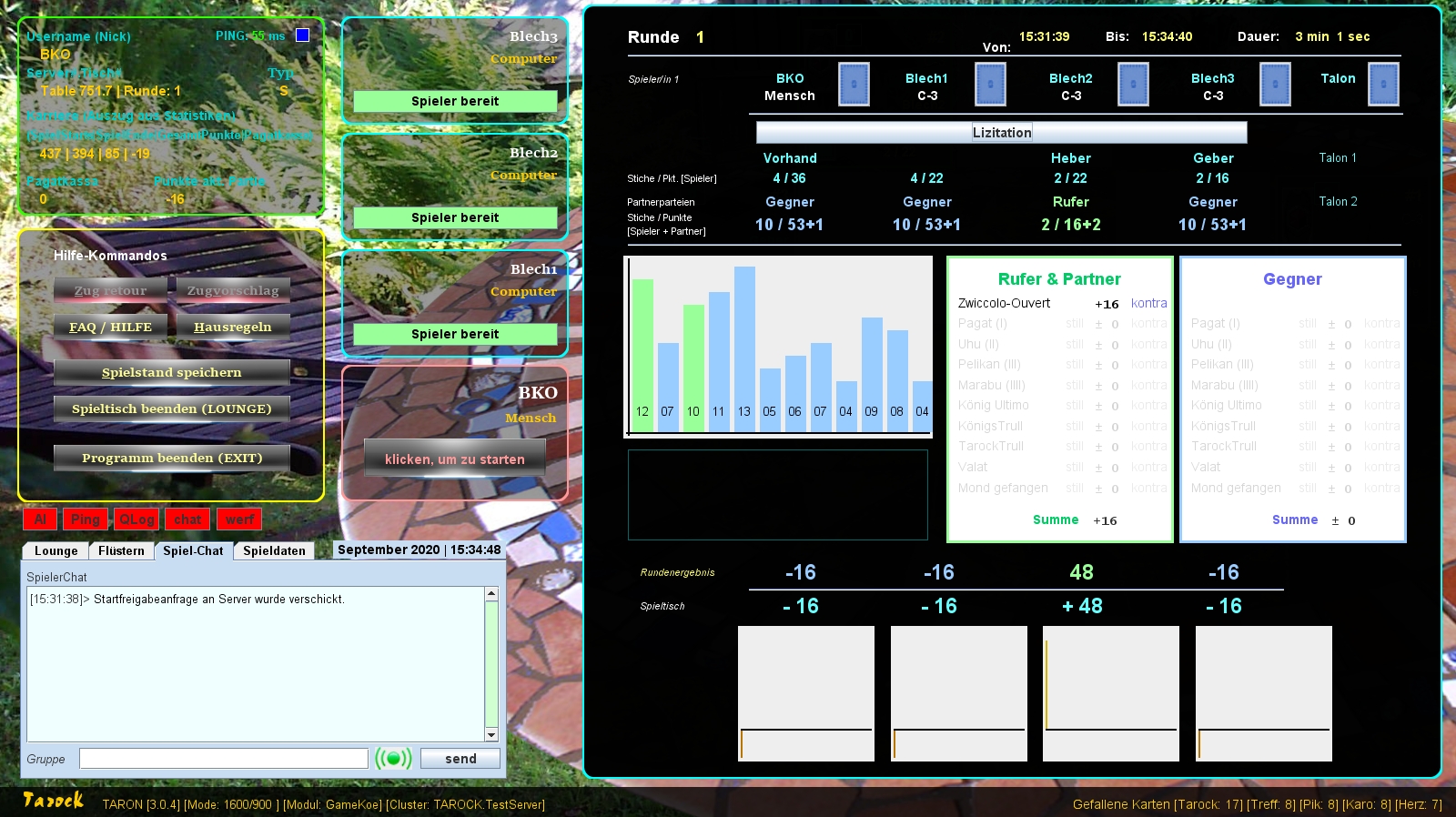Toggle the red QLog button

136,519
